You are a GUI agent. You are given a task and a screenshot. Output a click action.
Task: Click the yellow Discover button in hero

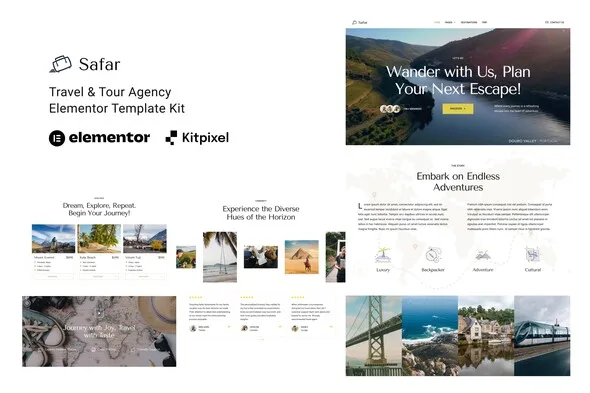[458, 109]
